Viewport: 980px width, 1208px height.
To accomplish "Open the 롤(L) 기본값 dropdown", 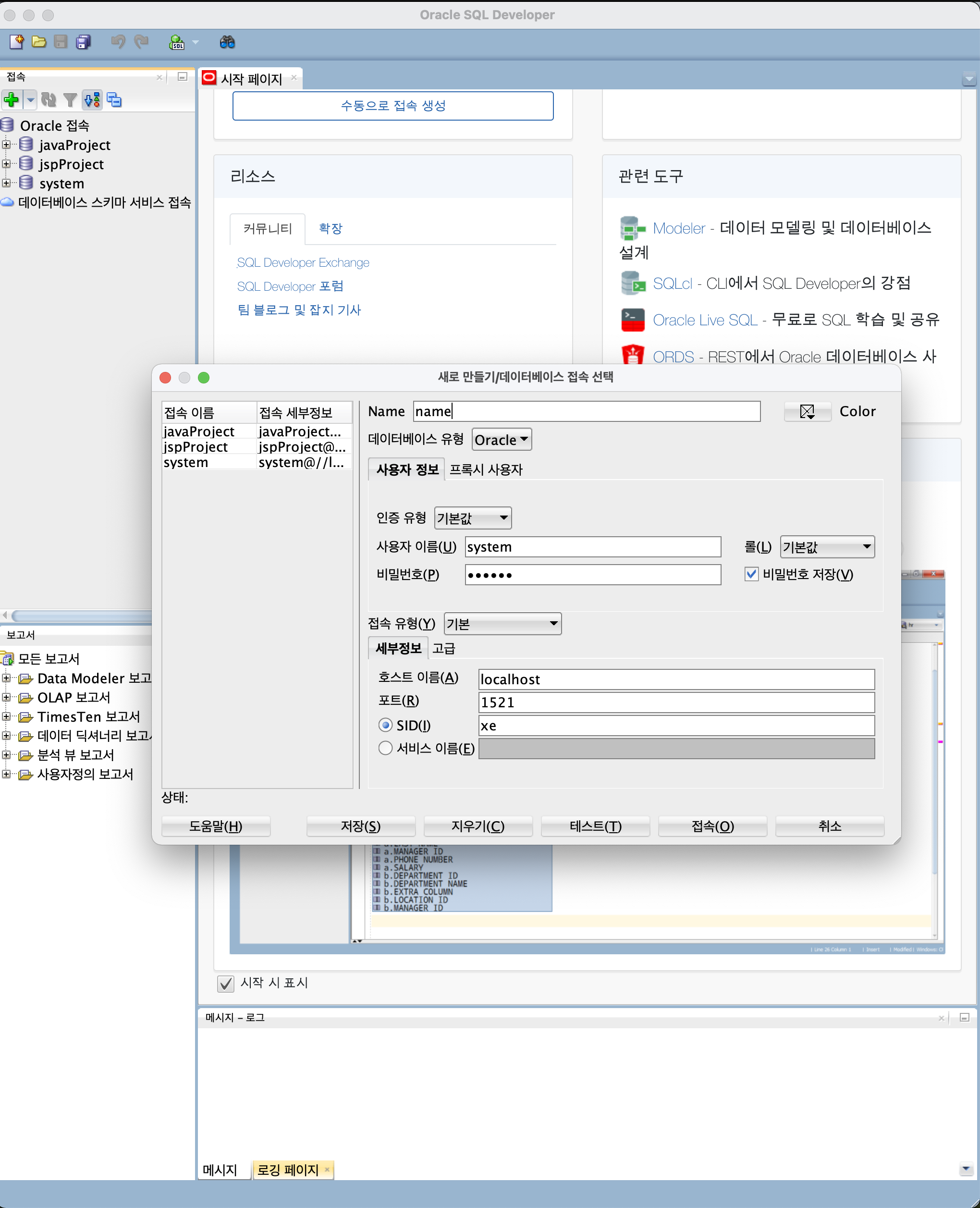I will (x=827, y=547).
